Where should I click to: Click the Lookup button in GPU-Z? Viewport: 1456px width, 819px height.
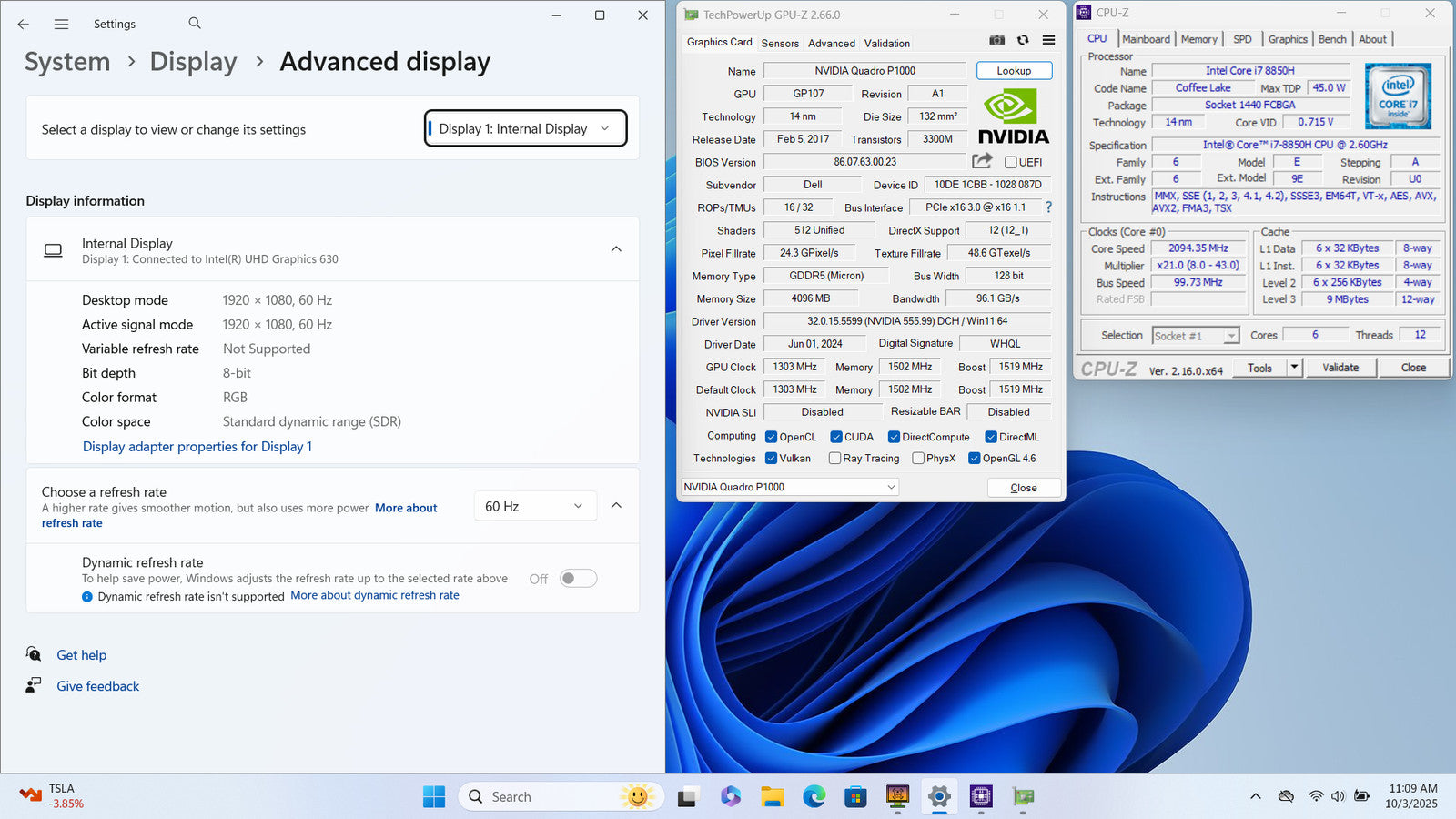pyautogui.click(x=1014, y=71)
